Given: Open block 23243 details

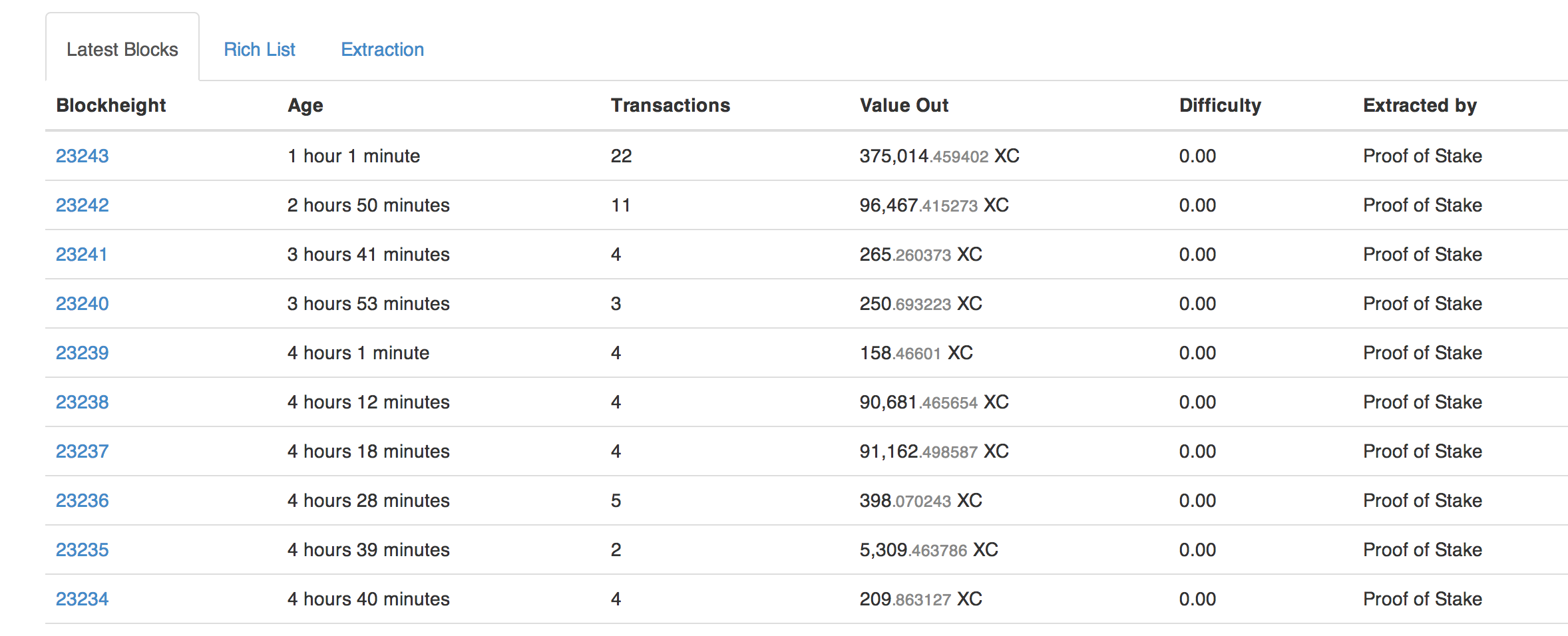Looking at the screenshot, I should tap(83, 156).
